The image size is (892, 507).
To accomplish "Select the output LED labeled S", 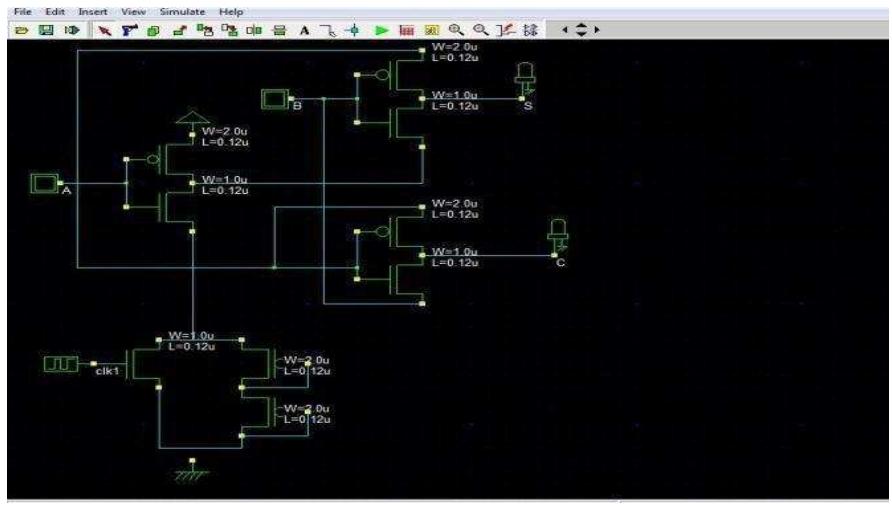I will click(525, 79).
